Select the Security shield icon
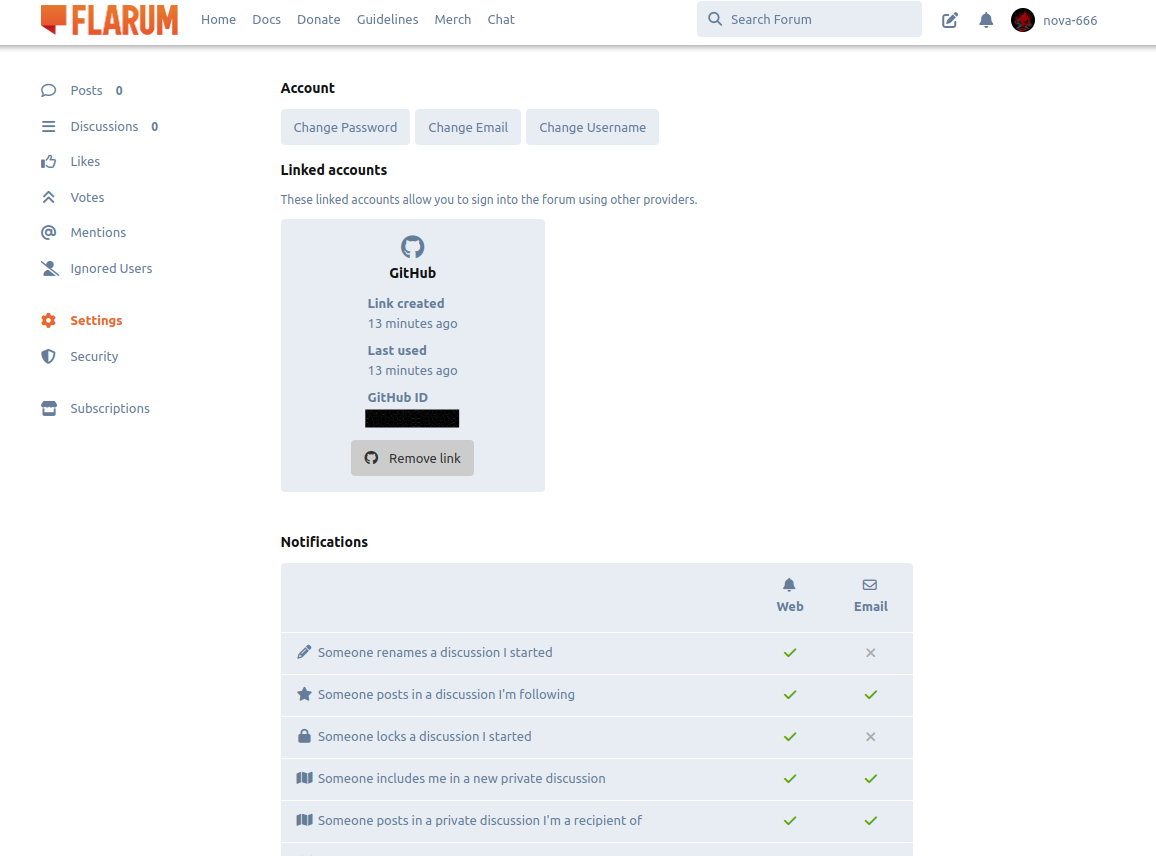1156x856 pixels. [x=48, y=356]
